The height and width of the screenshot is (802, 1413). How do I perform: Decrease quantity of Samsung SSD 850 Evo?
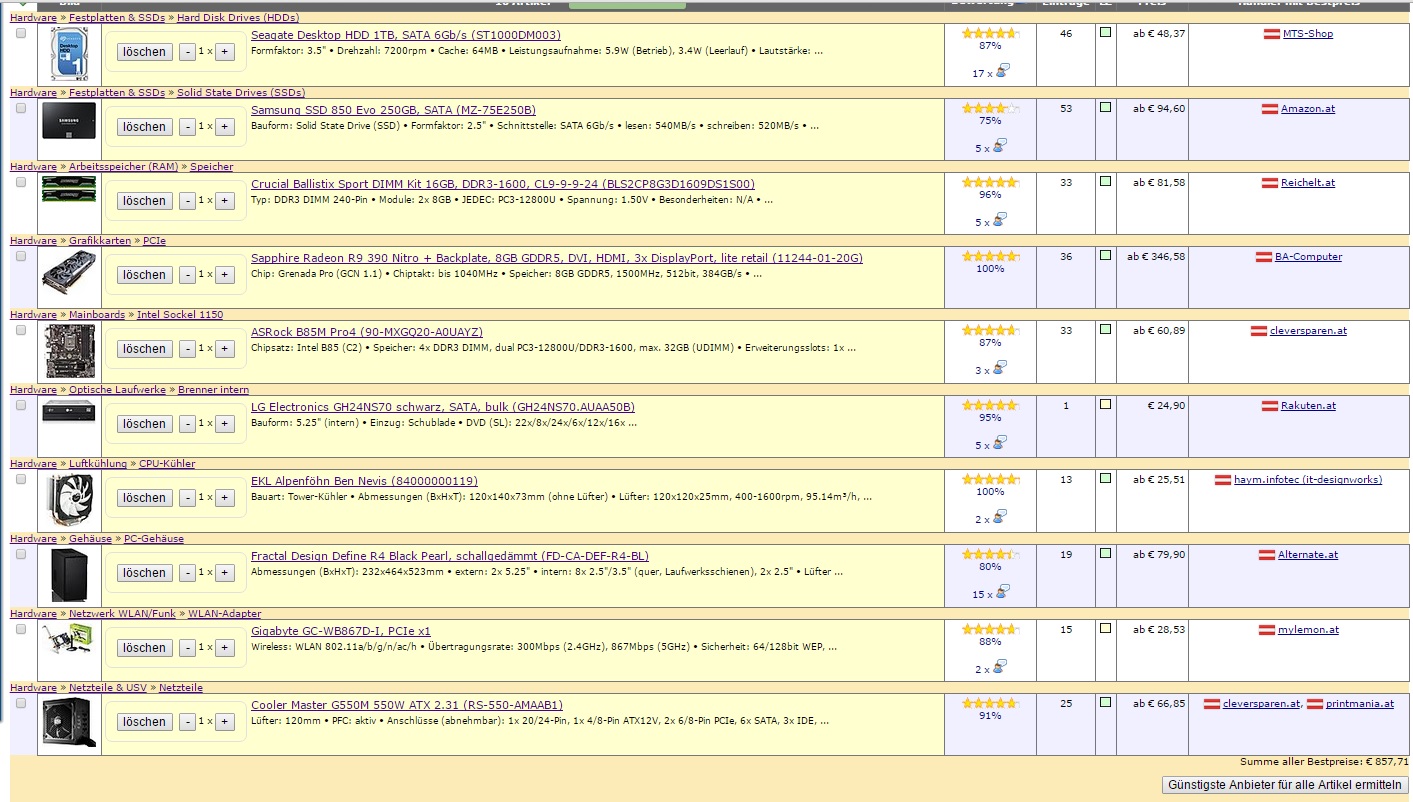click(187, 127)
